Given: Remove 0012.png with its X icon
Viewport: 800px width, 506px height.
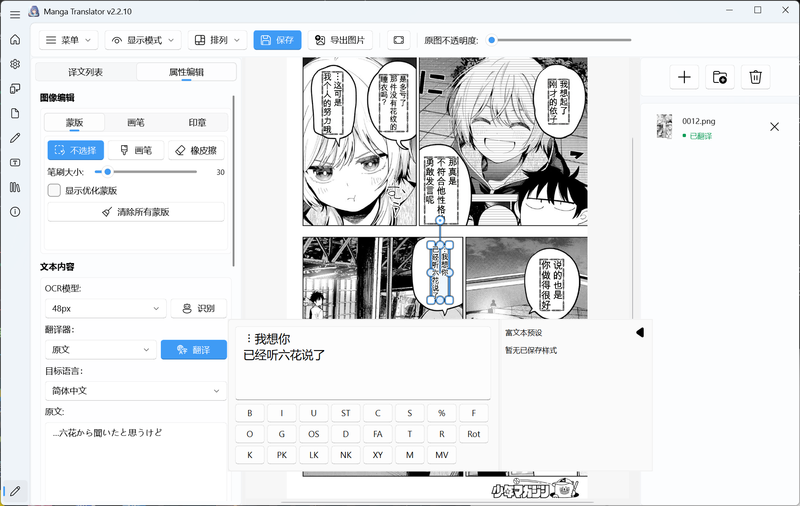Looking at the screenshot, I should pyautogui.click(x=774, y=126).
